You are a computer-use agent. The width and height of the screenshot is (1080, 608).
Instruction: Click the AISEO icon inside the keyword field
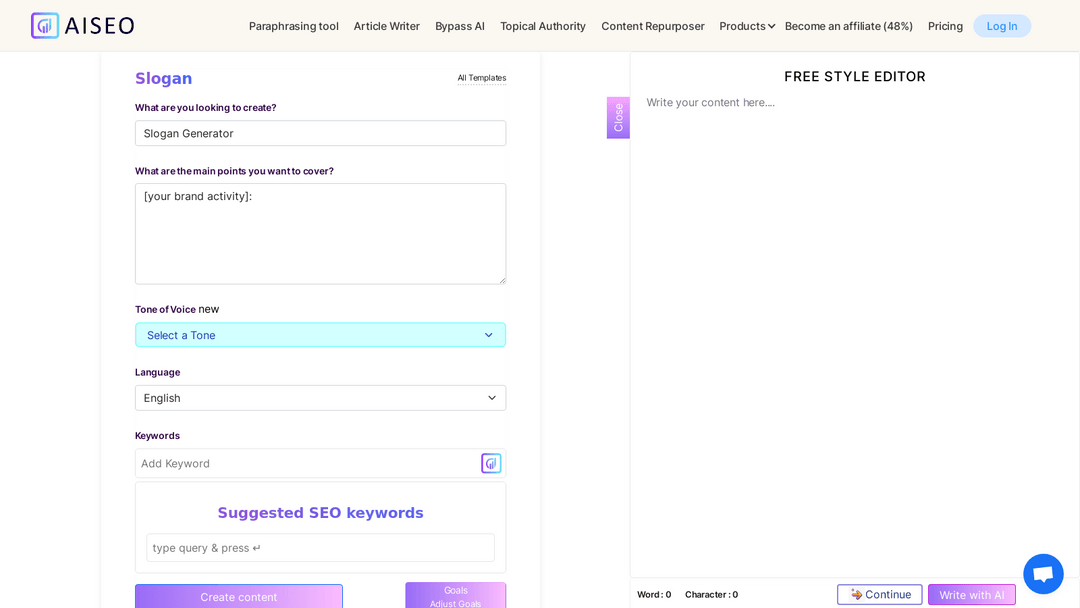tap(490, 463)
